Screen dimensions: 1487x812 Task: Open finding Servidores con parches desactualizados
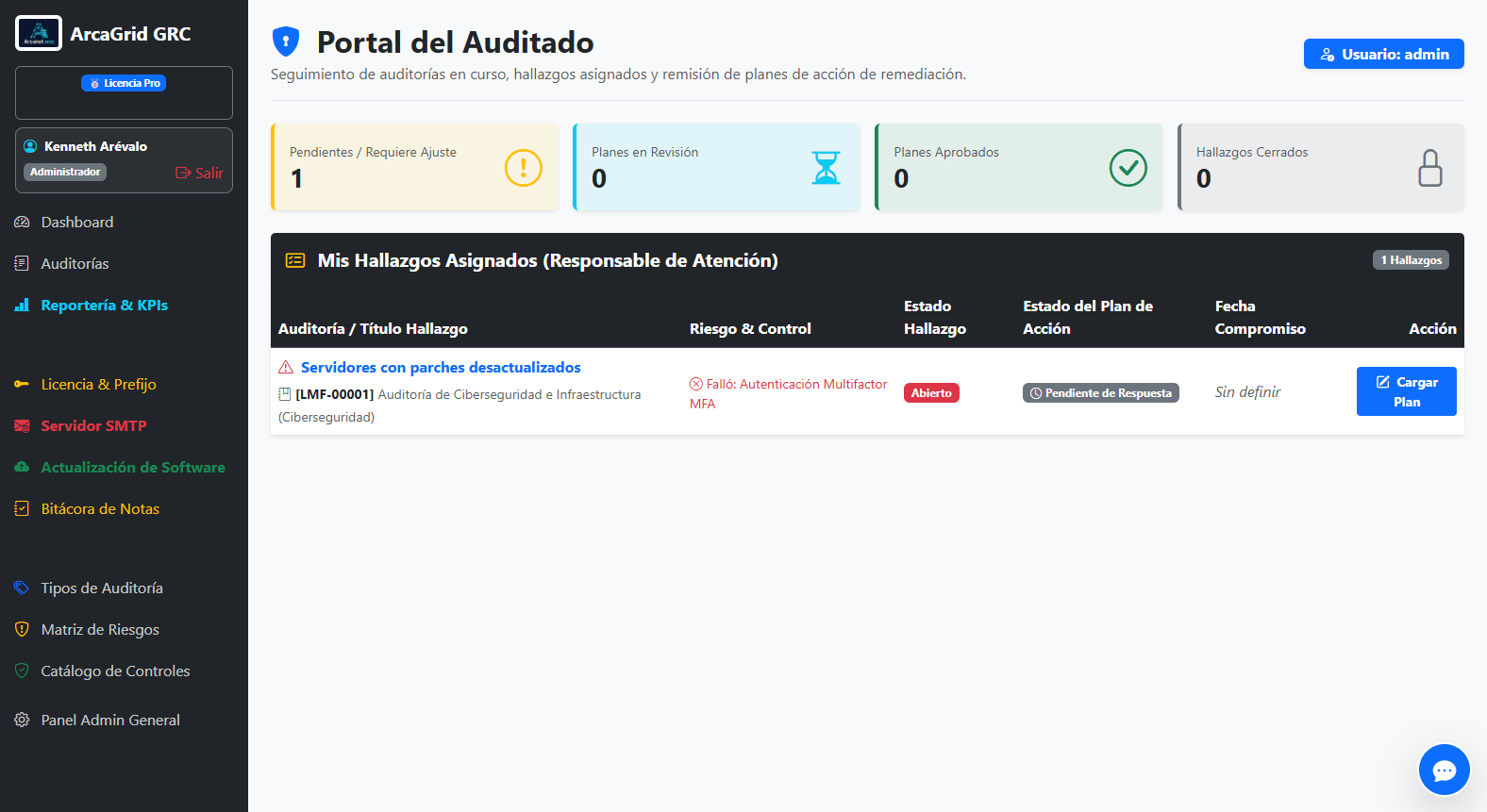[x=441, y=367]
